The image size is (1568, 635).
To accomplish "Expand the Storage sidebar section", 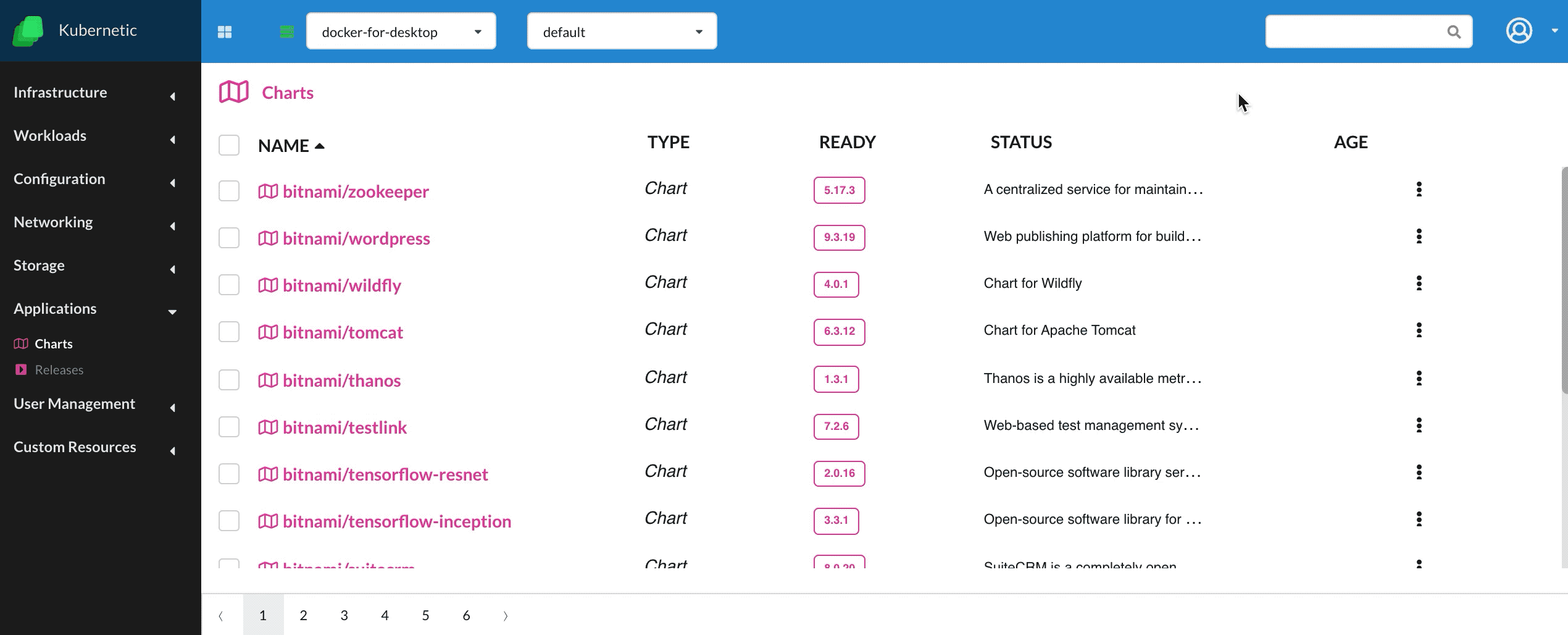I will pyautogui.click(x=95, y=266).
